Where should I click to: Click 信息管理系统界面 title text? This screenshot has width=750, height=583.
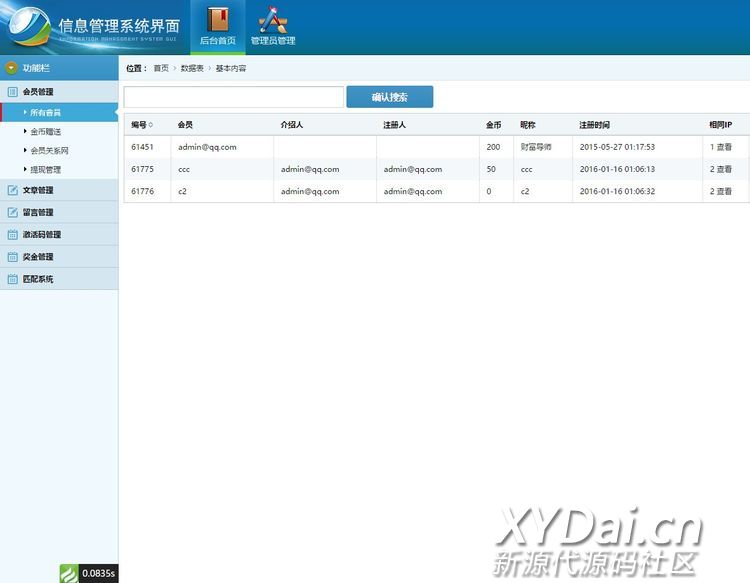point(119,26)
